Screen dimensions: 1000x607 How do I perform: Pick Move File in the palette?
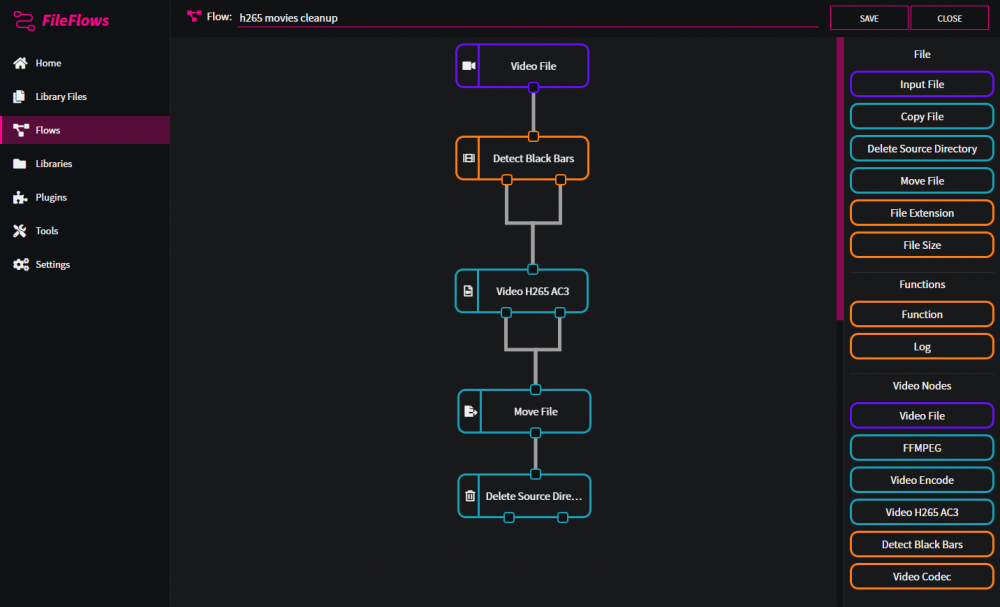pyautogui.click(x=922, y=180)
